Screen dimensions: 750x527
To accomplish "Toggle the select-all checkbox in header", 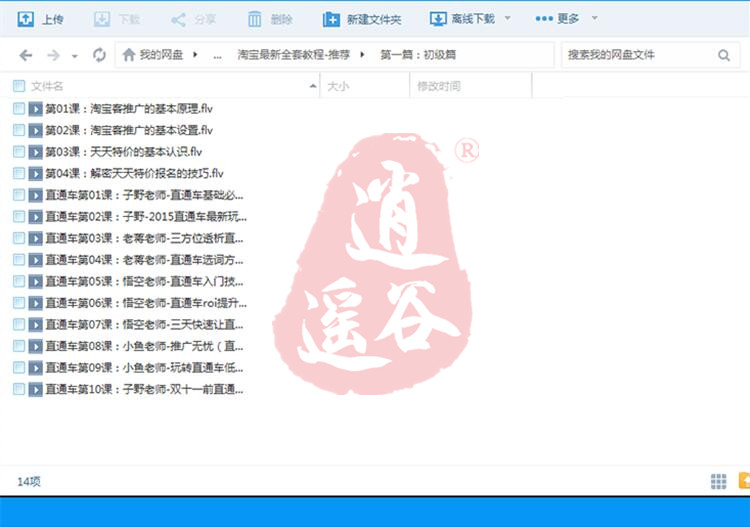I will tap(19, 86).
